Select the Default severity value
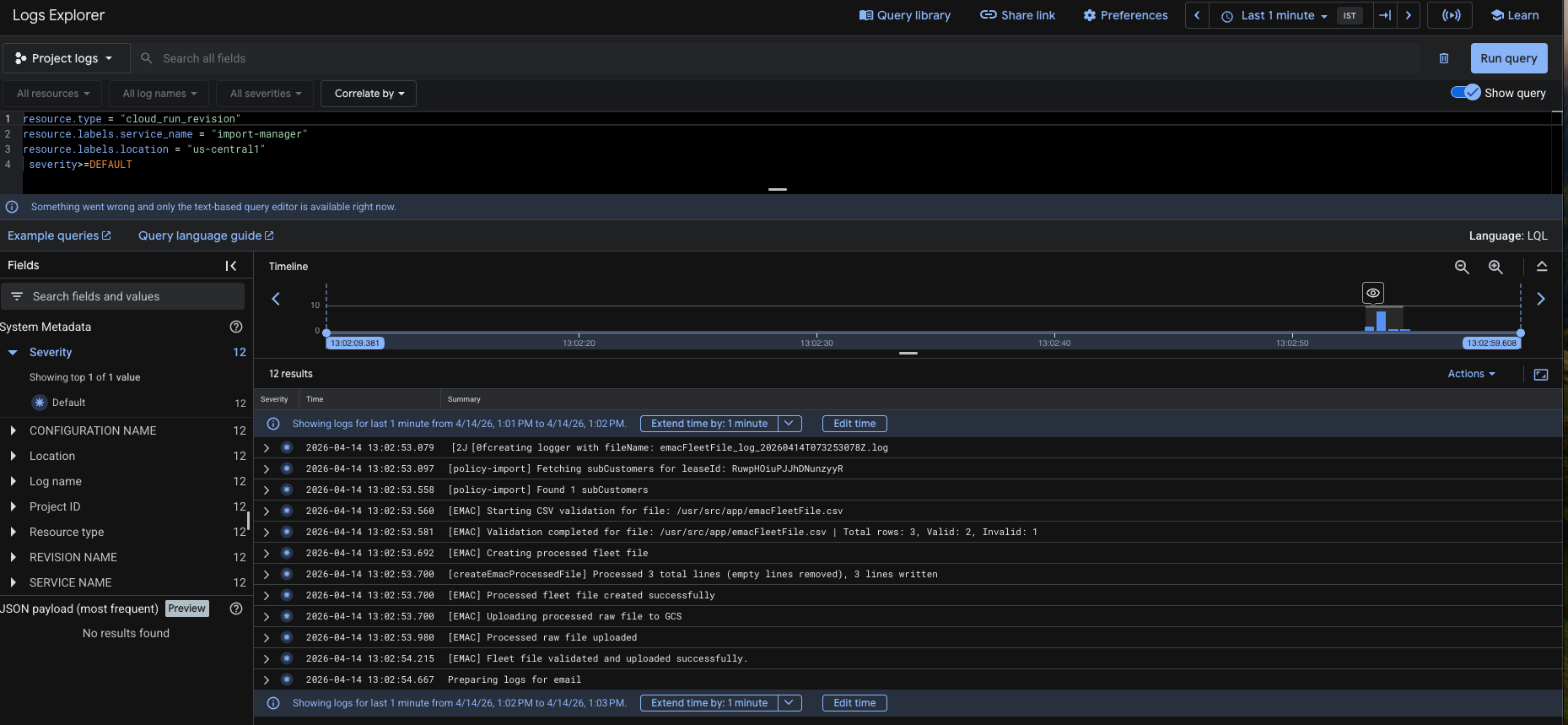The width and height of the screenshot is (1568, 725). tap(68, 403)
